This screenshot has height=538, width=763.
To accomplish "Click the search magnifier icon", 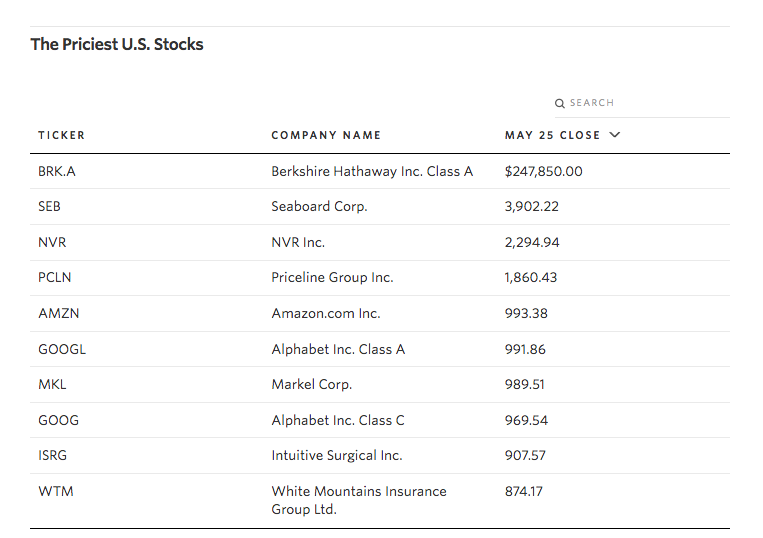I will click(560, 103).
